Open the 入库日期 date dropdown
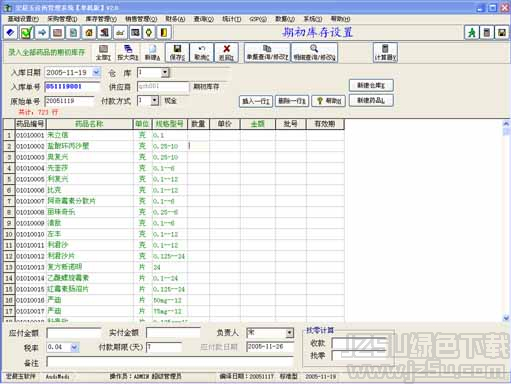The height and width of the screenshot is (384, 511). [x=96, y=72]
